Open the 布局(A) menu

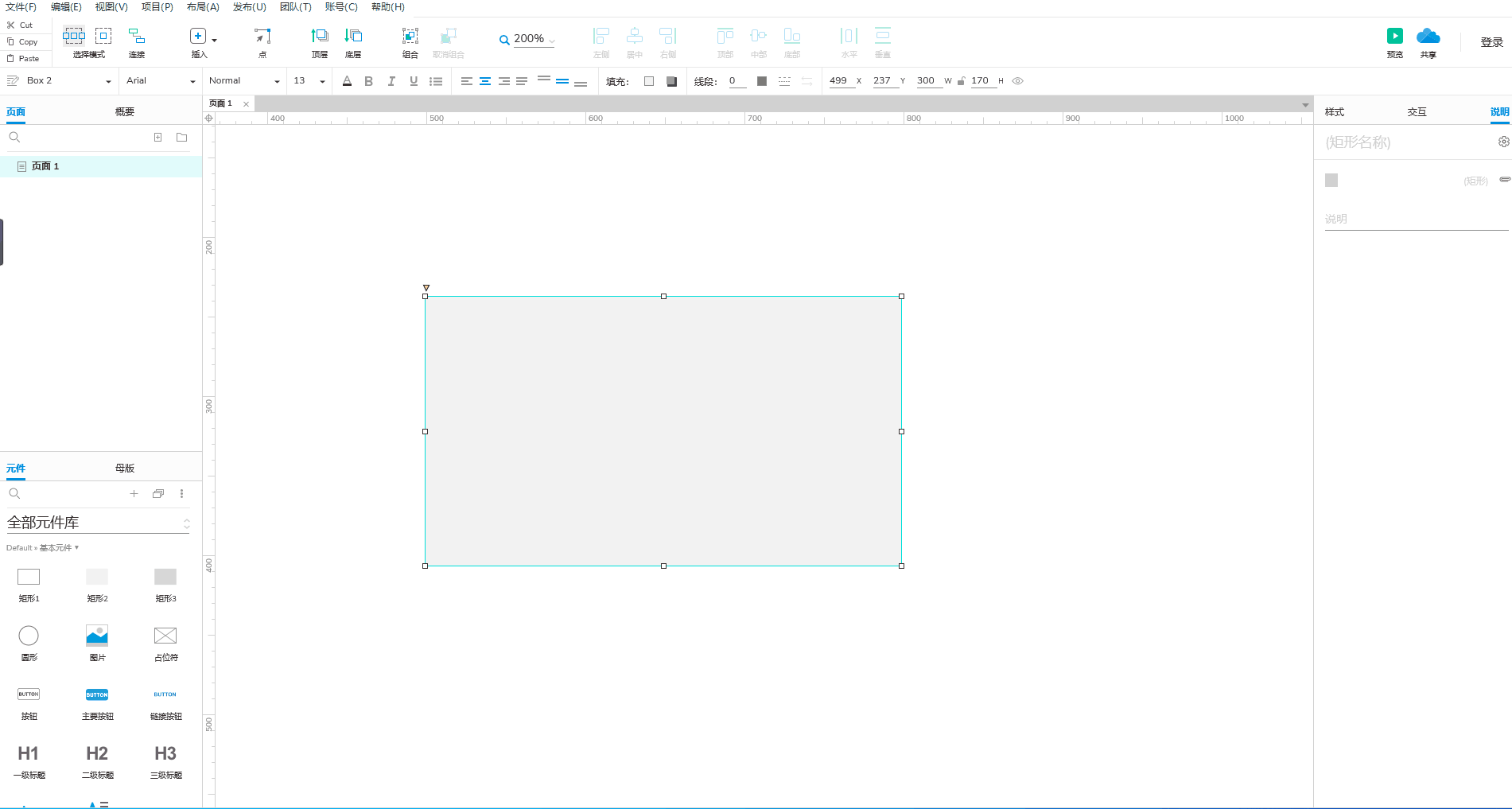click(x=203, y=7)
